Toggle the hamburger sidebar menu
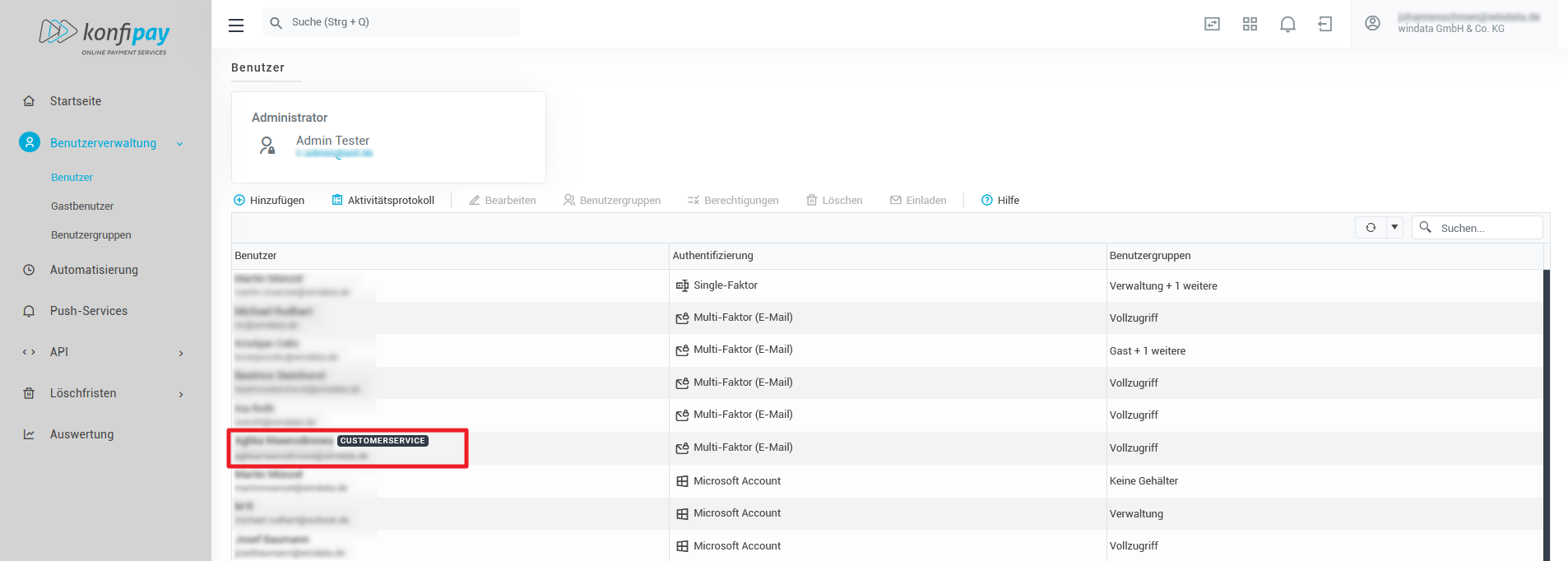1568x561 pixels. click(x=236, y=25)
